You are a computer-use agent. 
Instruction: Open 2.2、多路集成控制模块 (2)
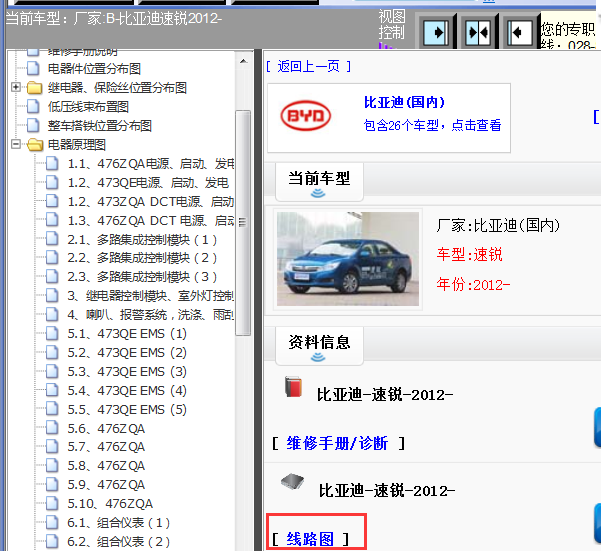(x=142, y=258)
